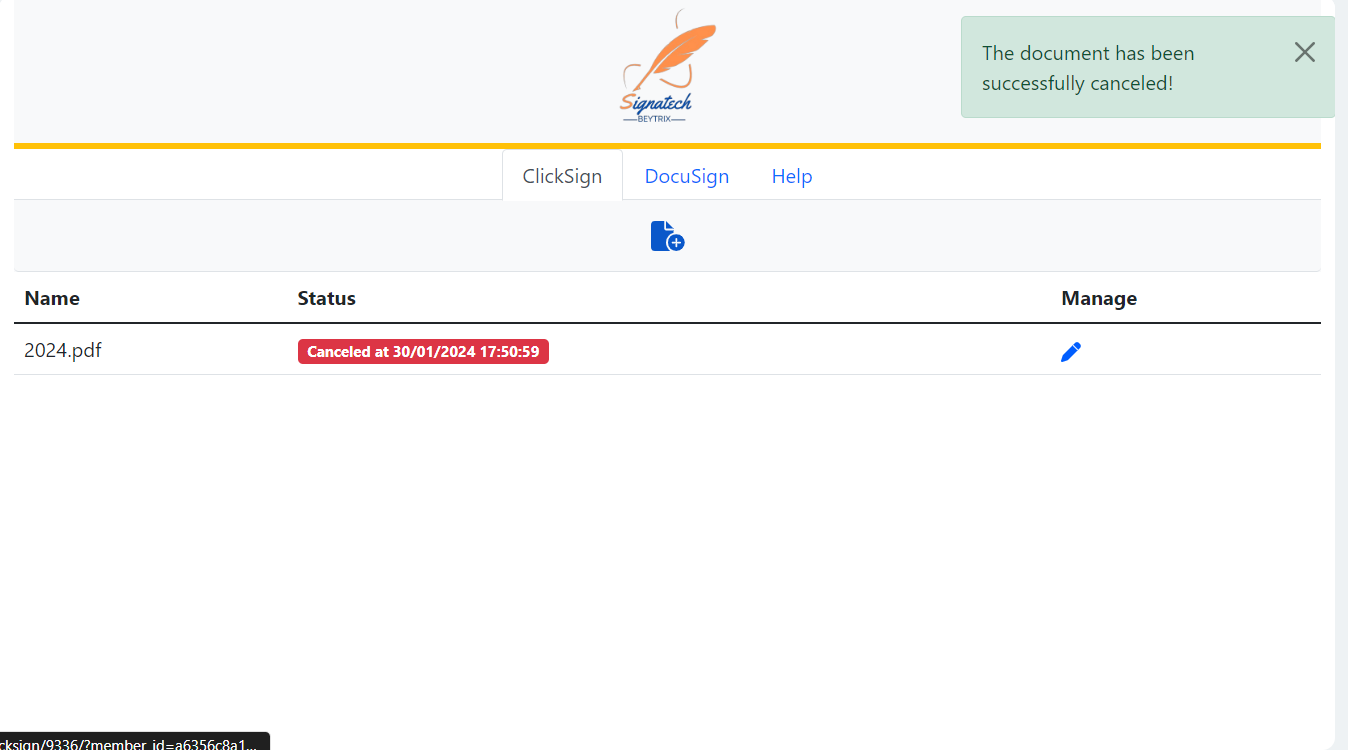Viewport: 1348px width, 750px height.
Task: Click the orange feather quill logo graphic
Action: pos(679,54)
